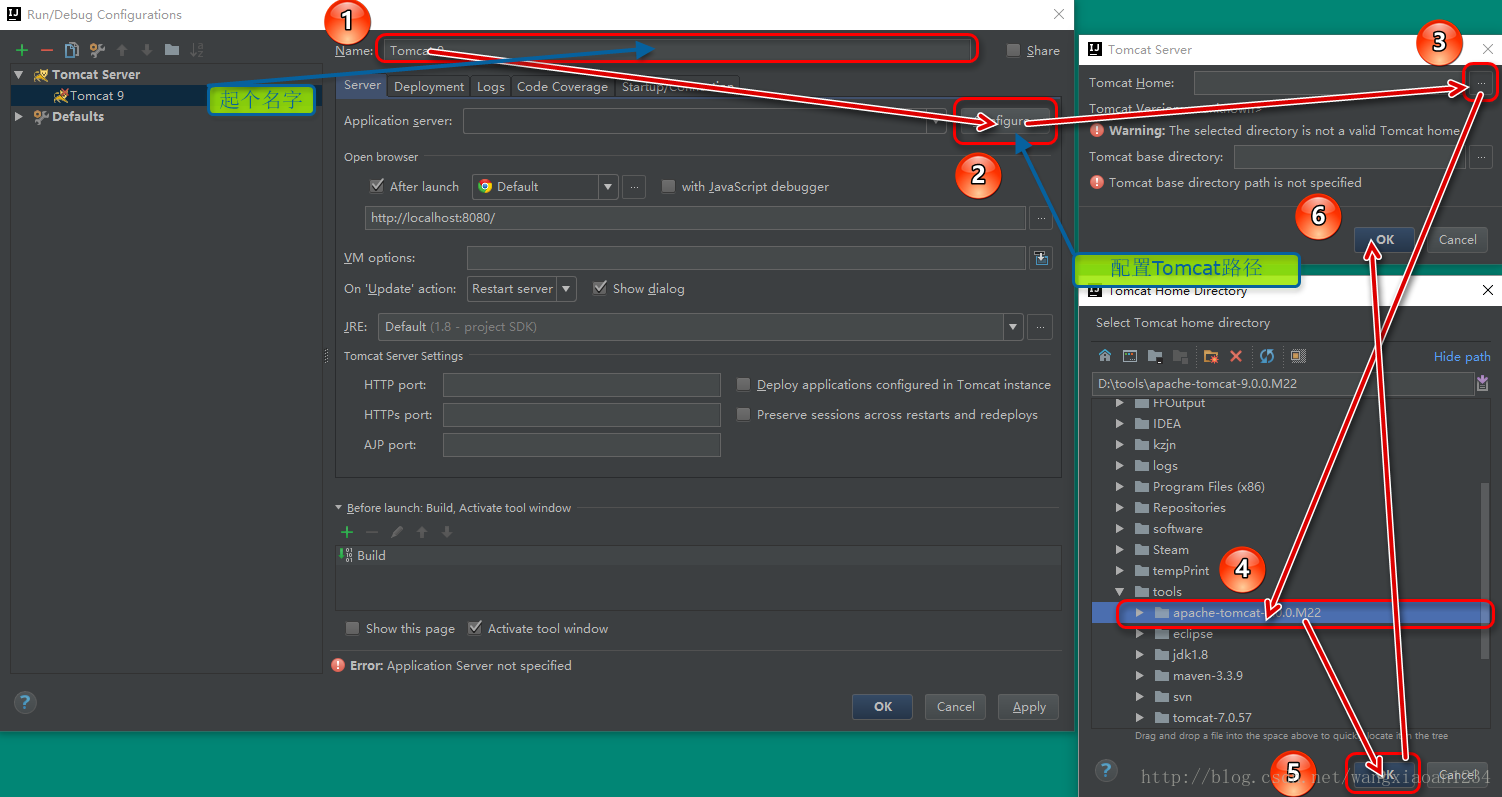
Task: Click browse ellipsis beside the JRE dropdown
Action: pyautogui.click(x=1041, y=327)
